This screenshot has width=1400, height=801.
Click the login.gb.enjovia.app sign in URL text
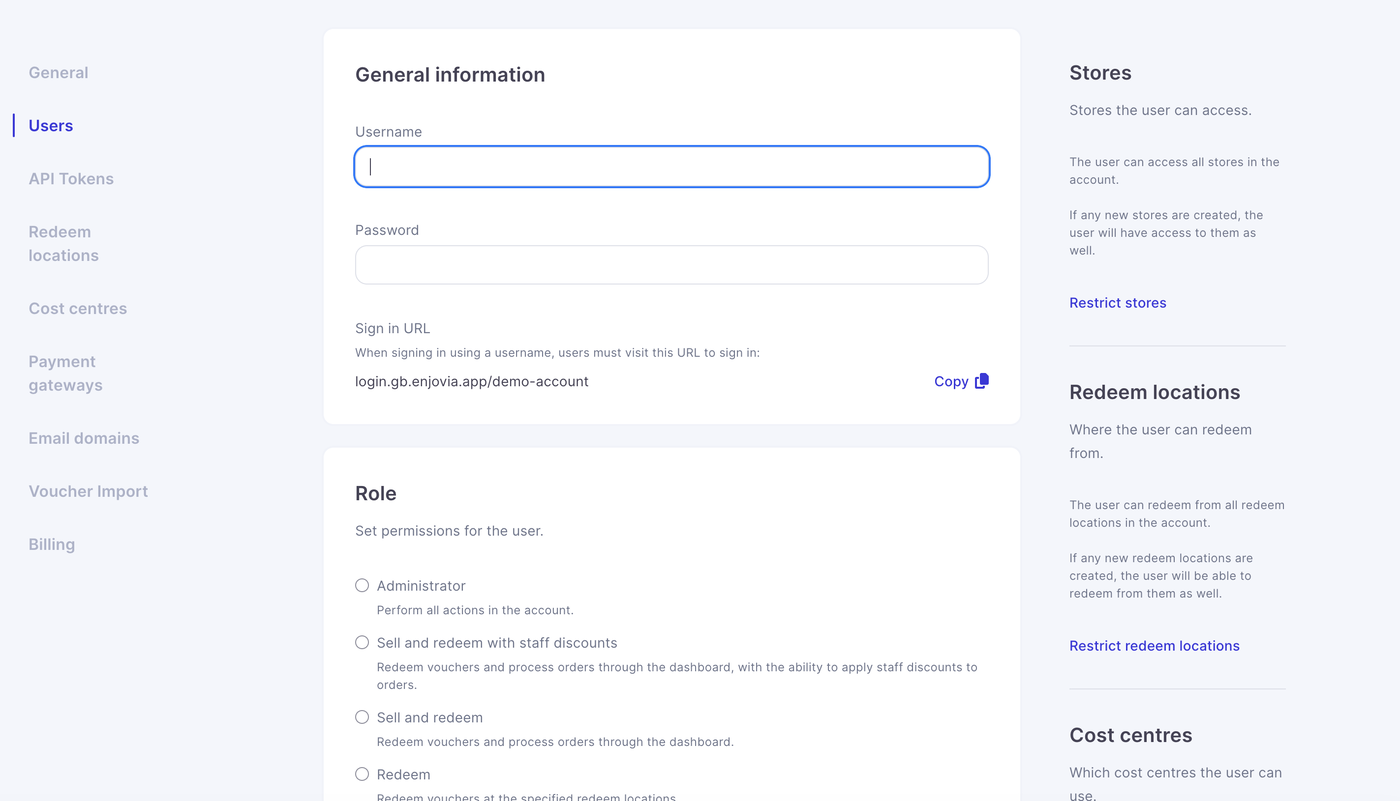[x=471, y=382]
